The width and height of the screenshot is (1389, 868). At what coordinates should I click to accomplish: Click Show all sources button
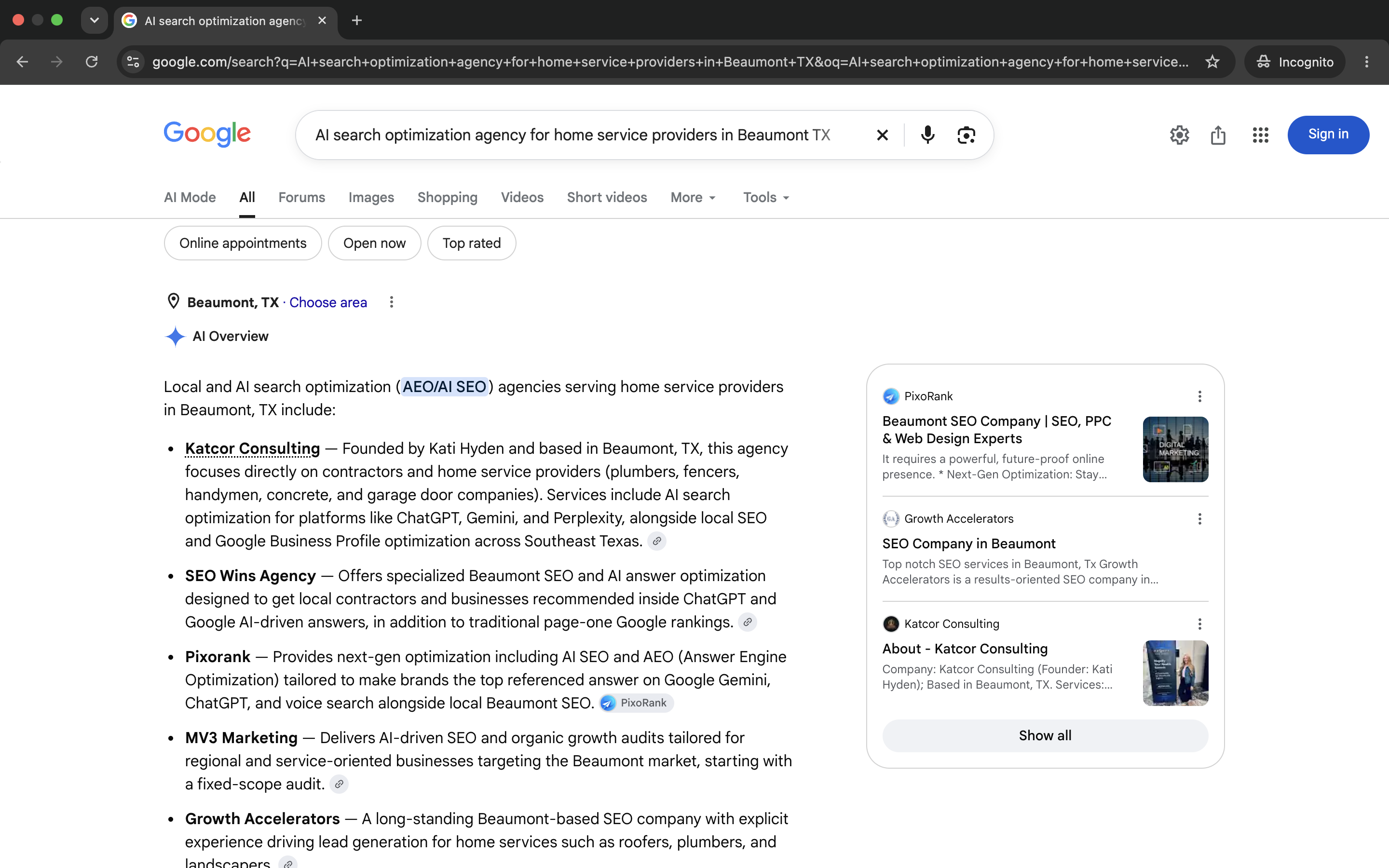1045,735
